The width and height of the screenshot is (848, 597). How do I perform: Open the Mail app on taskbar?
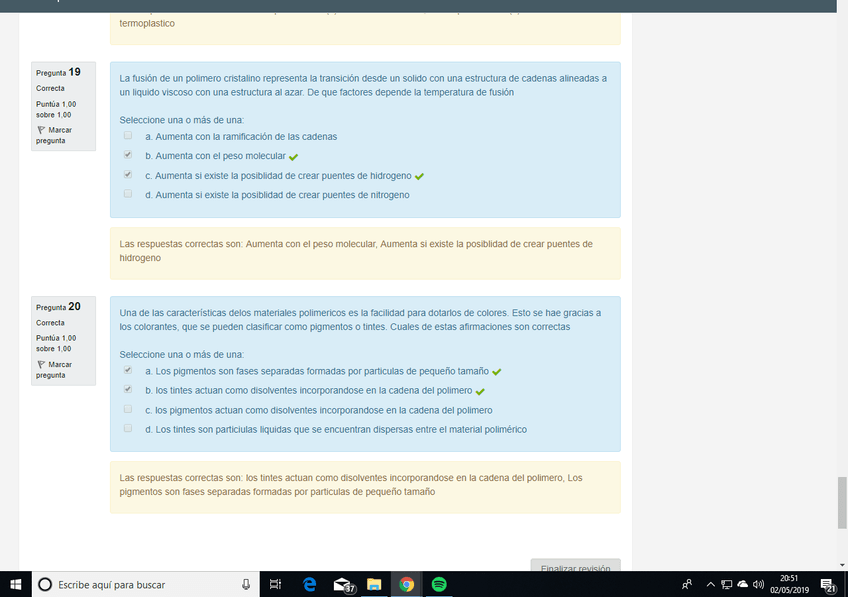pyautogui.click(x=343, y=585)
